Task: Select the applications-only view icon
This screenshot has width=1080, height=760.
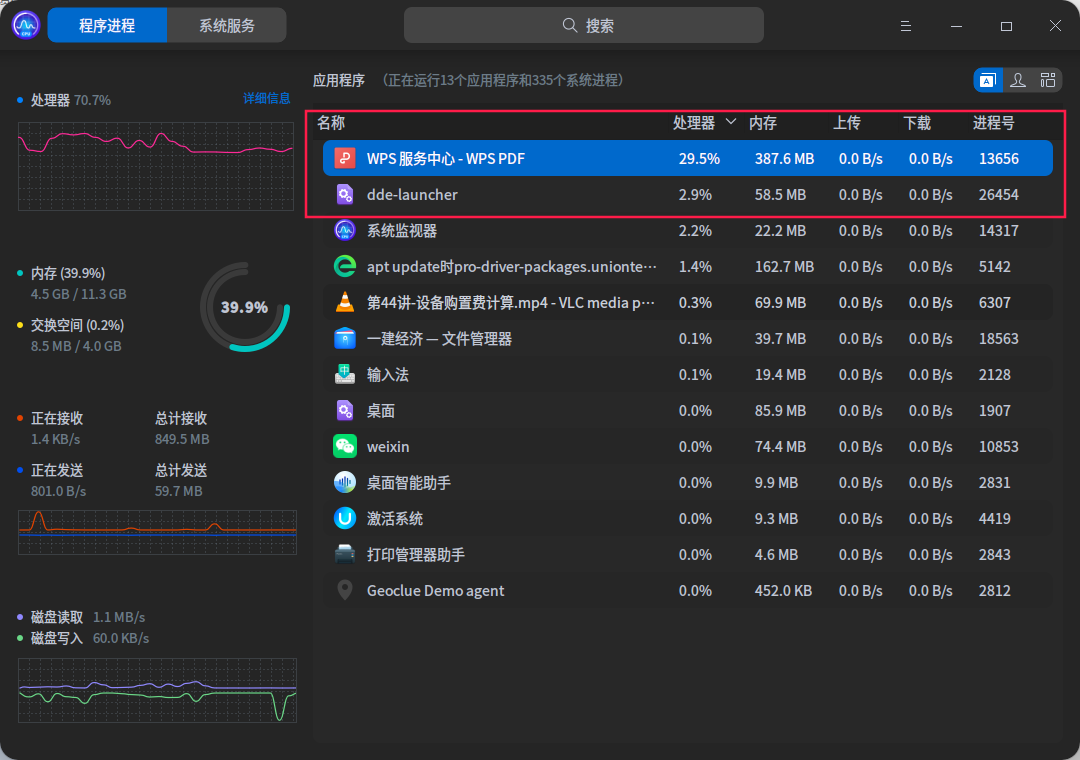Action: (987, 80)
